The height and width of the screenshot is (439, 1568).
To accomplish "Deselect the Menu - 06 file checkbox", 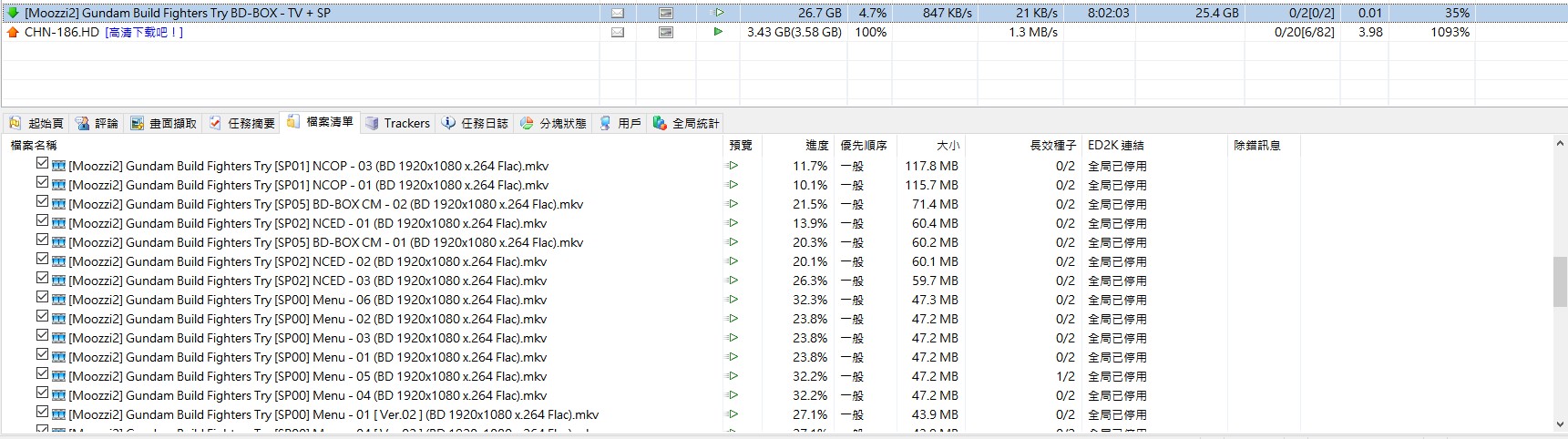I will [x=42, y=297].
